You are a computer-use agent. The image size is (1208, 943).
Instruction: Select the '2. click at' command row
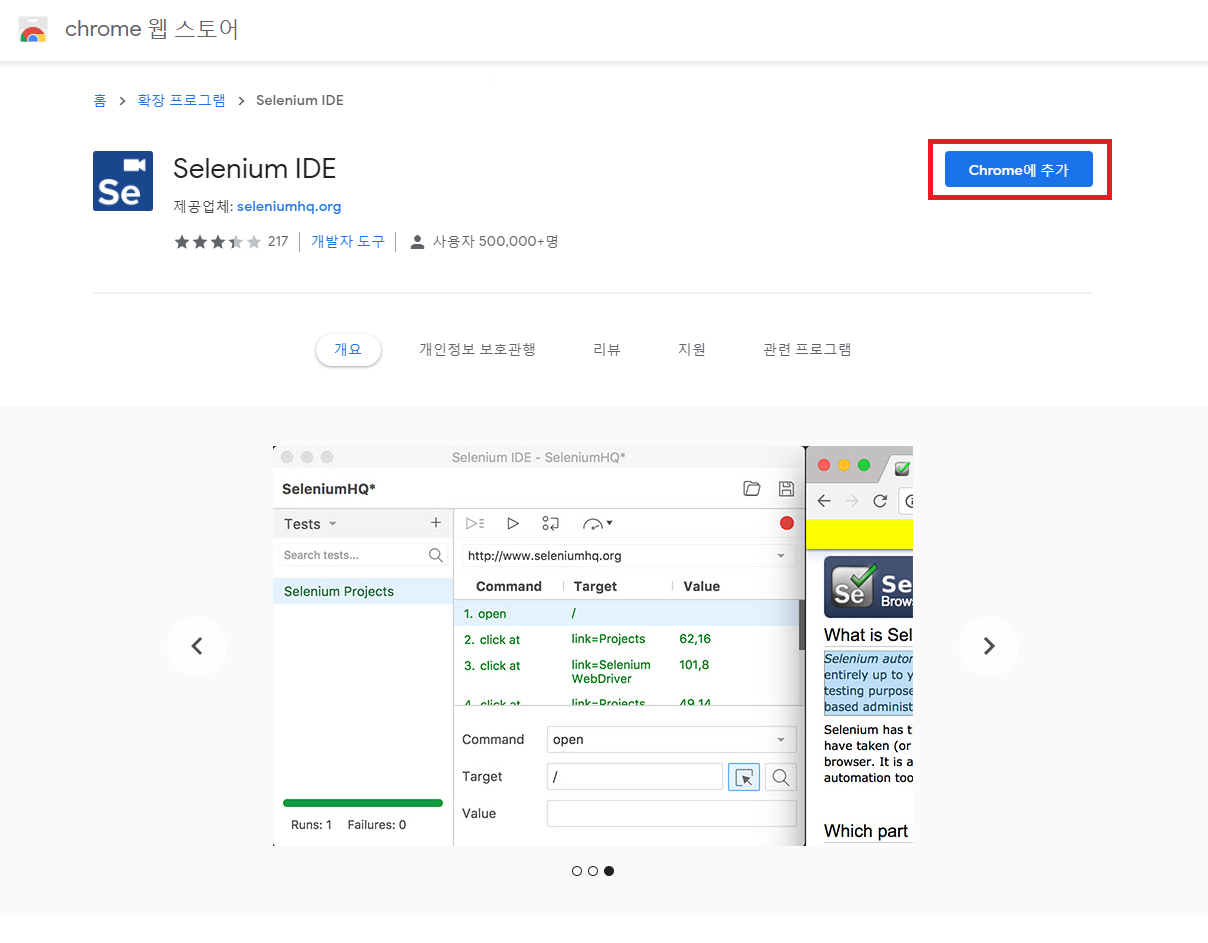tap(627, 639)
